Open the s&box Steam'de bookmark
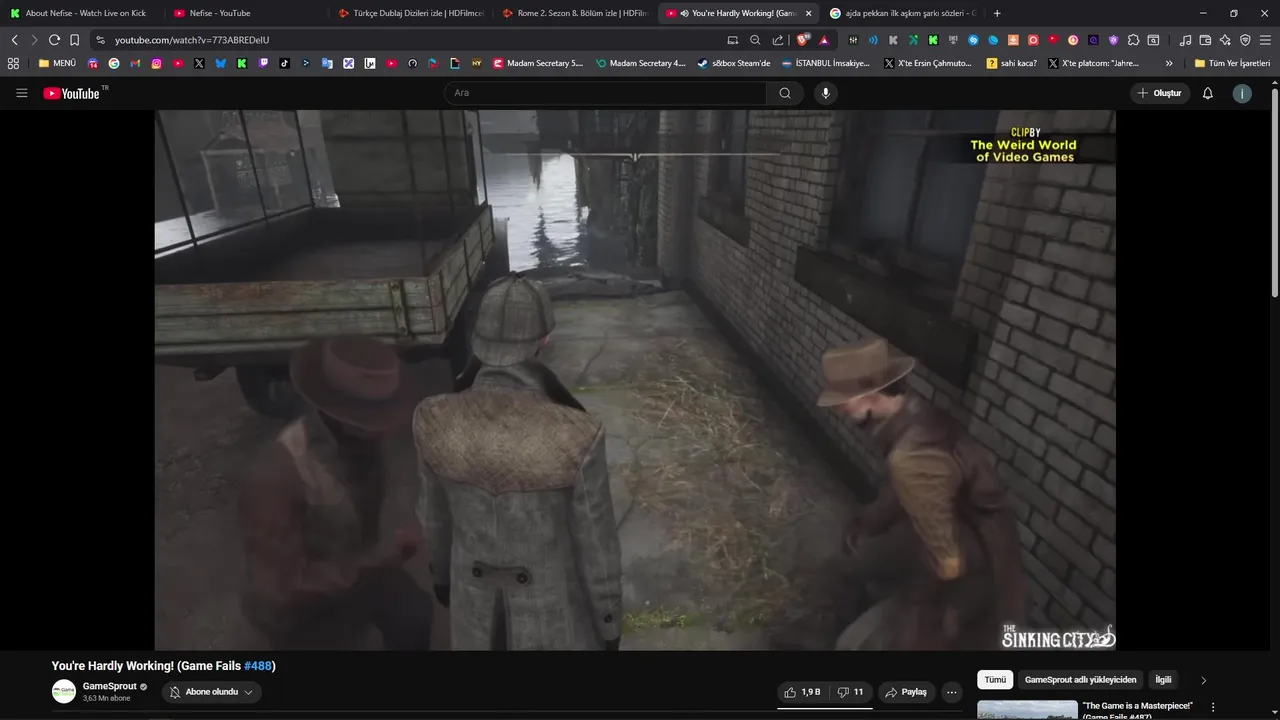The image size is (1280, 720). pyautogui.click(x=733, y=63)
